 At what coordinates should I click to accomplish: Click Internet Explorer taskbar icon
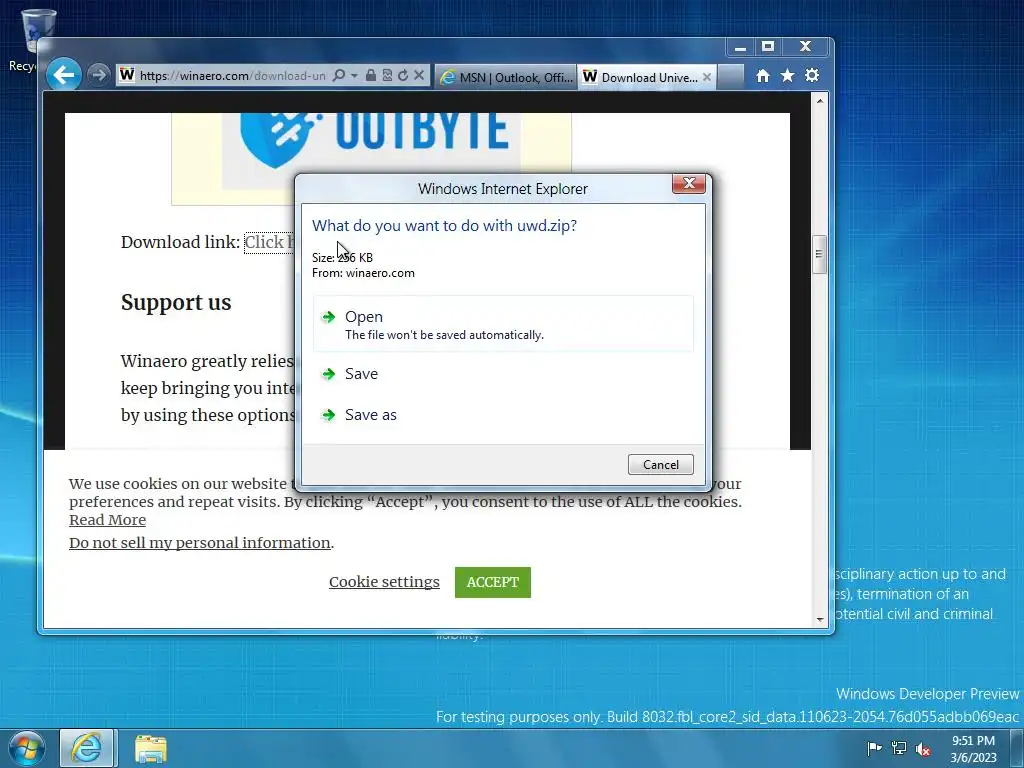coord(87,748)
